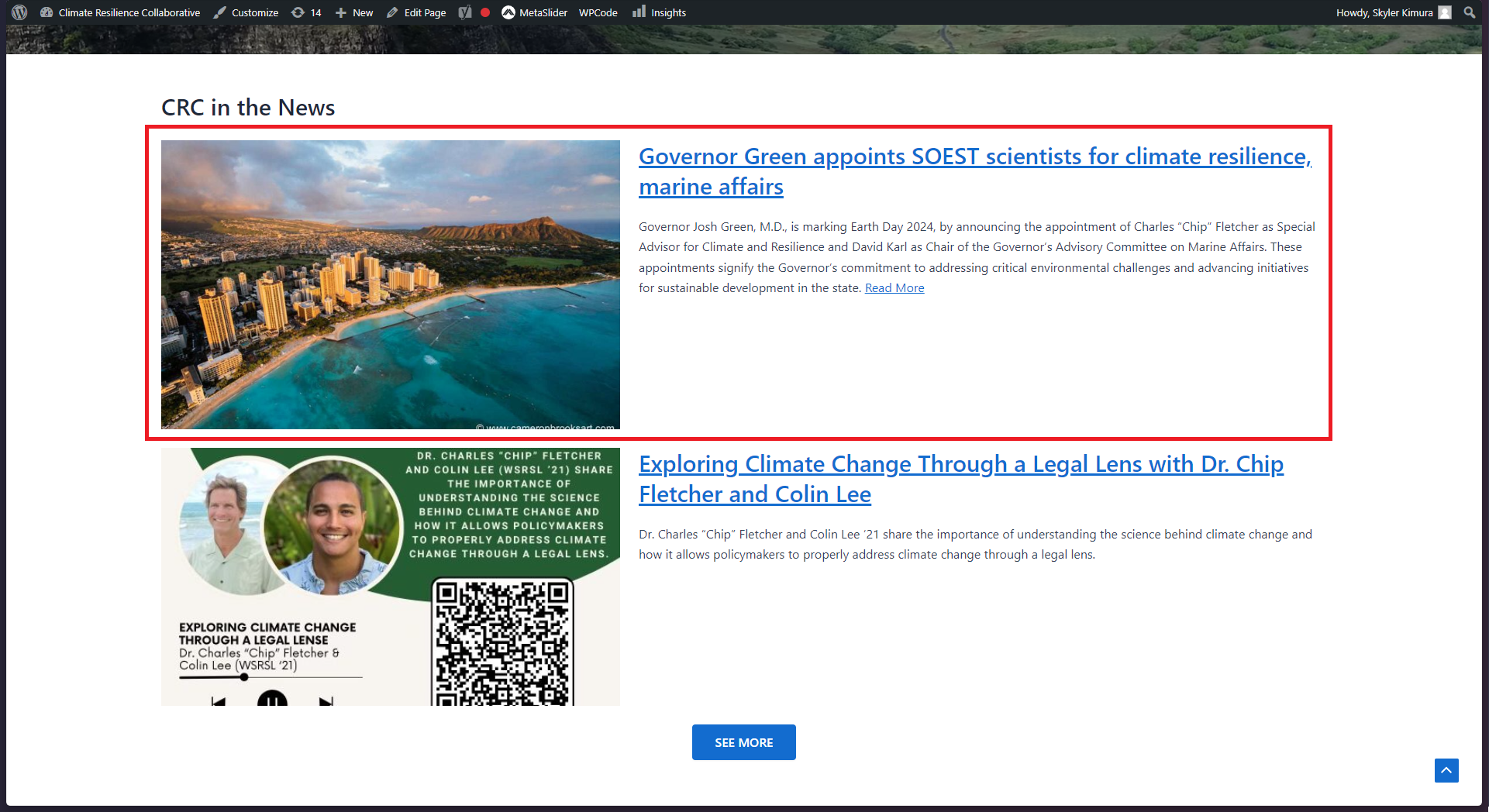The width and height of the screenshot is (1489, 812).
Task: Open the 14 pending updates icon
Action: [x=306, y=12]
